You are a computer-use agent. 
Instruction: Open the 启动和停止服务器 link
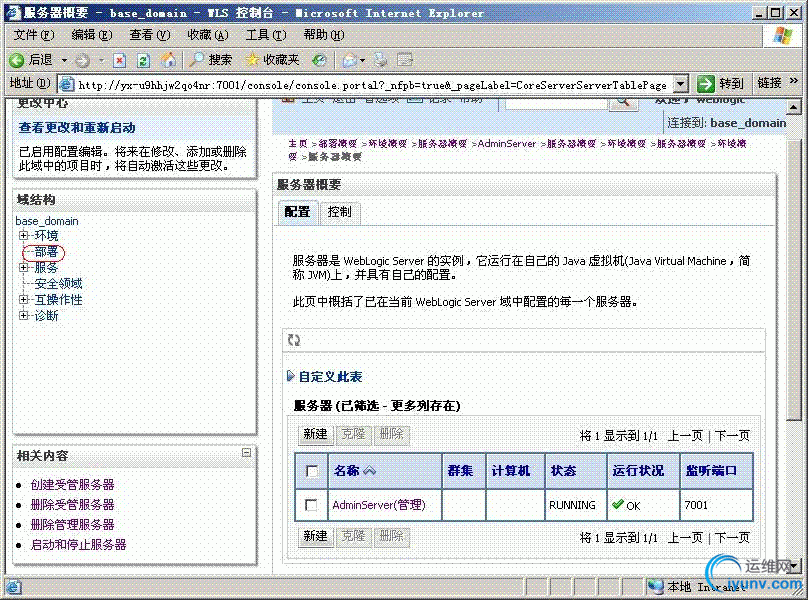pos(78,545)
